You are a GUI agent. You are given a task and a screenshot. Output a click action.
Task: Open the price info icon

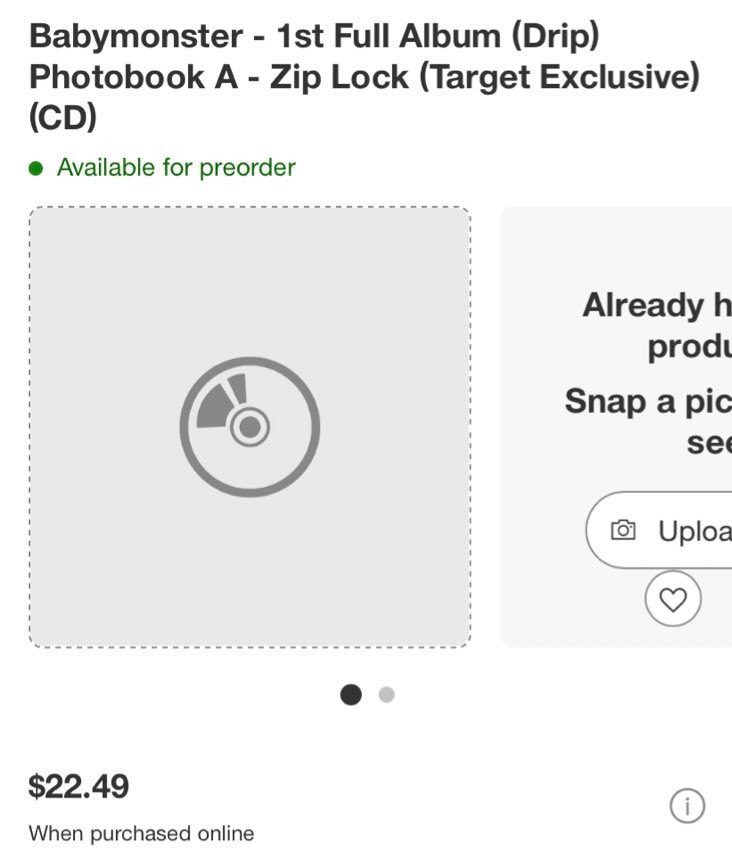[687, 805]
